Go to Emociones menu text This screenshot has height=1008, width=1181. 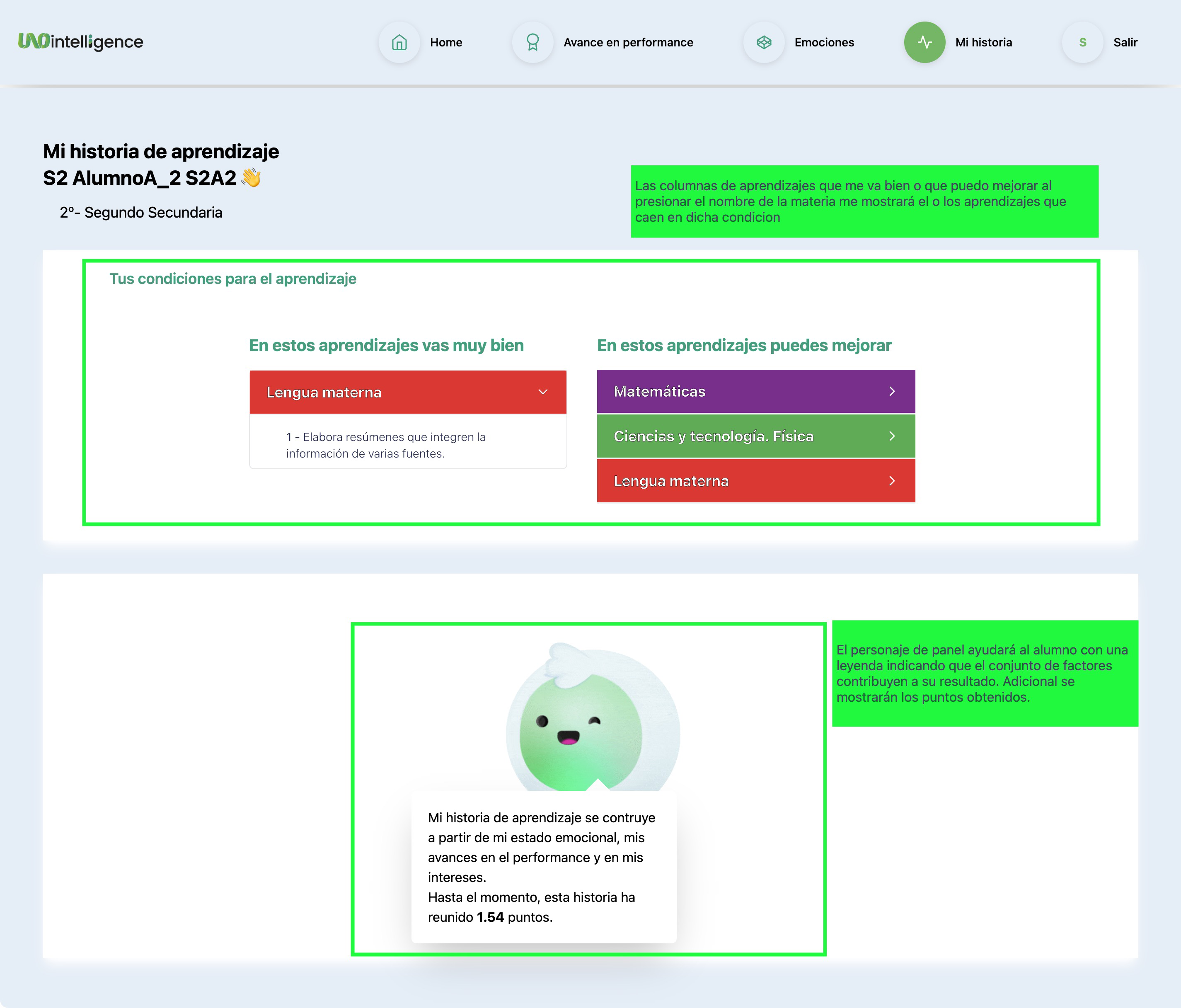click(x=824, y=42)
